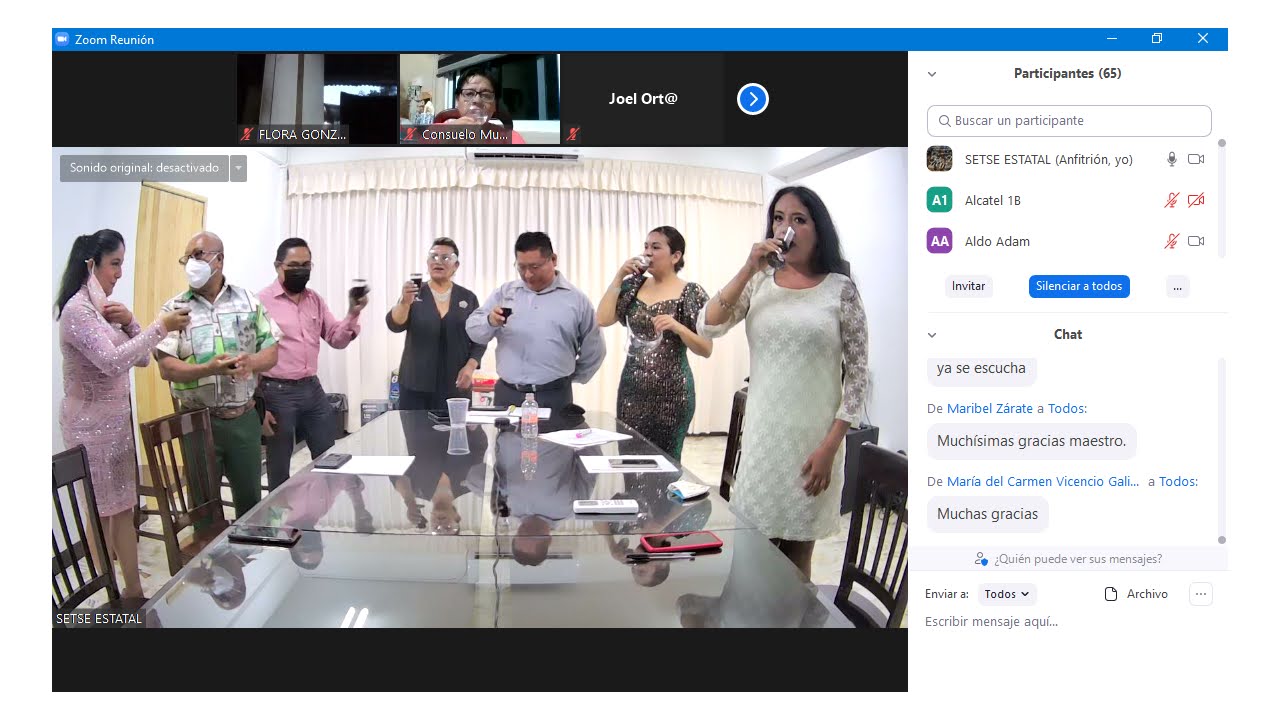Select FLORA GONZ... video thumbnail

click(317, 99)
